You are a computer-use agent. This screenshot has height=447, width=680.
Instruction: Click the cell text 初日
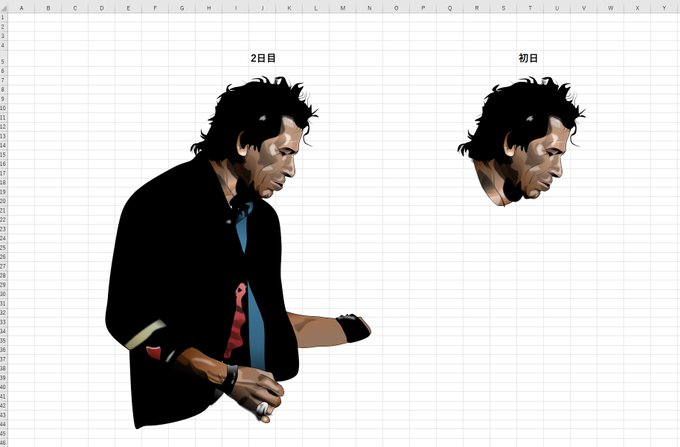click(x=528, y=58)
